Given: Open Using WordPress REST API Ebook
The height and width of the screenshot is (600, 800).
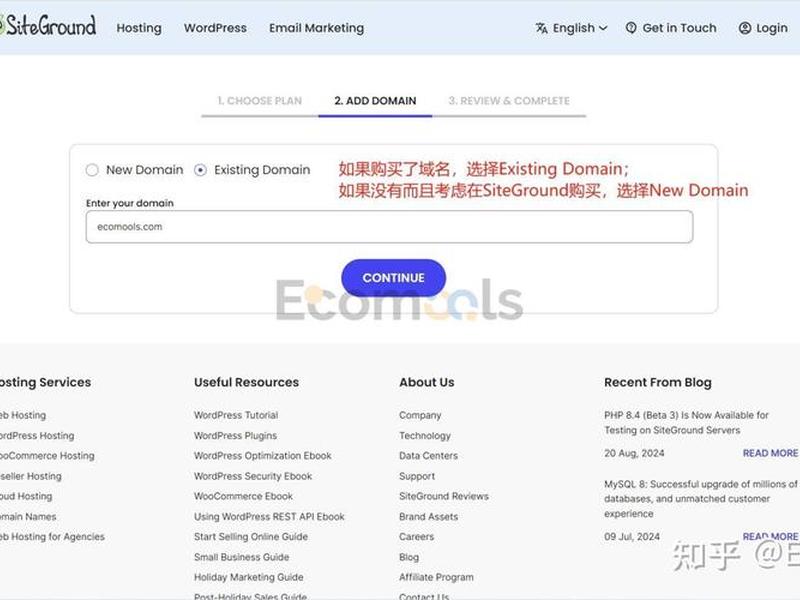Looking at the screenshot, I should click(269, 516).
